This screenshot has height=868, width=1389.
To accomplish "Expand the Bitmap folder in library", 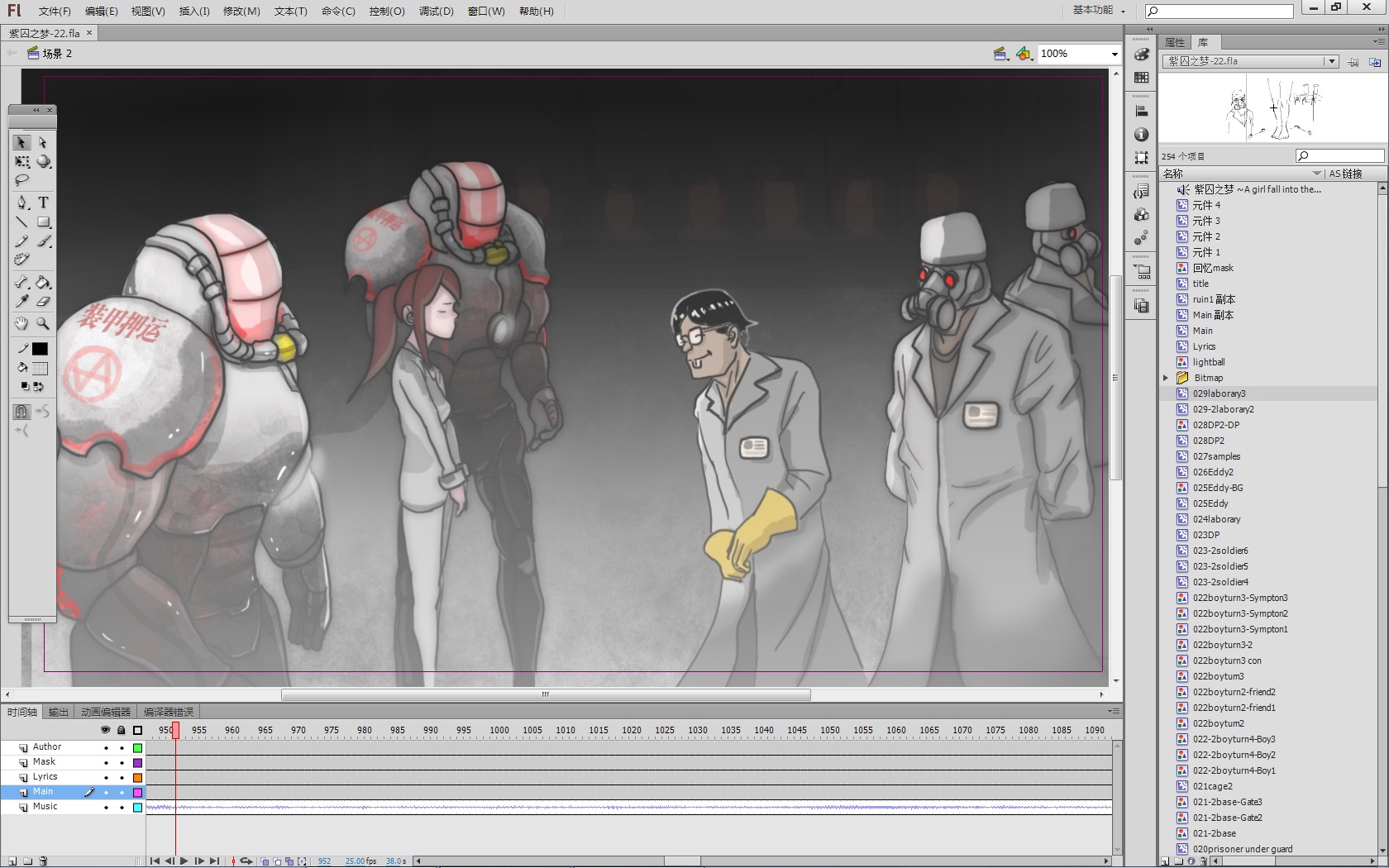I will tap(1166, 378).
